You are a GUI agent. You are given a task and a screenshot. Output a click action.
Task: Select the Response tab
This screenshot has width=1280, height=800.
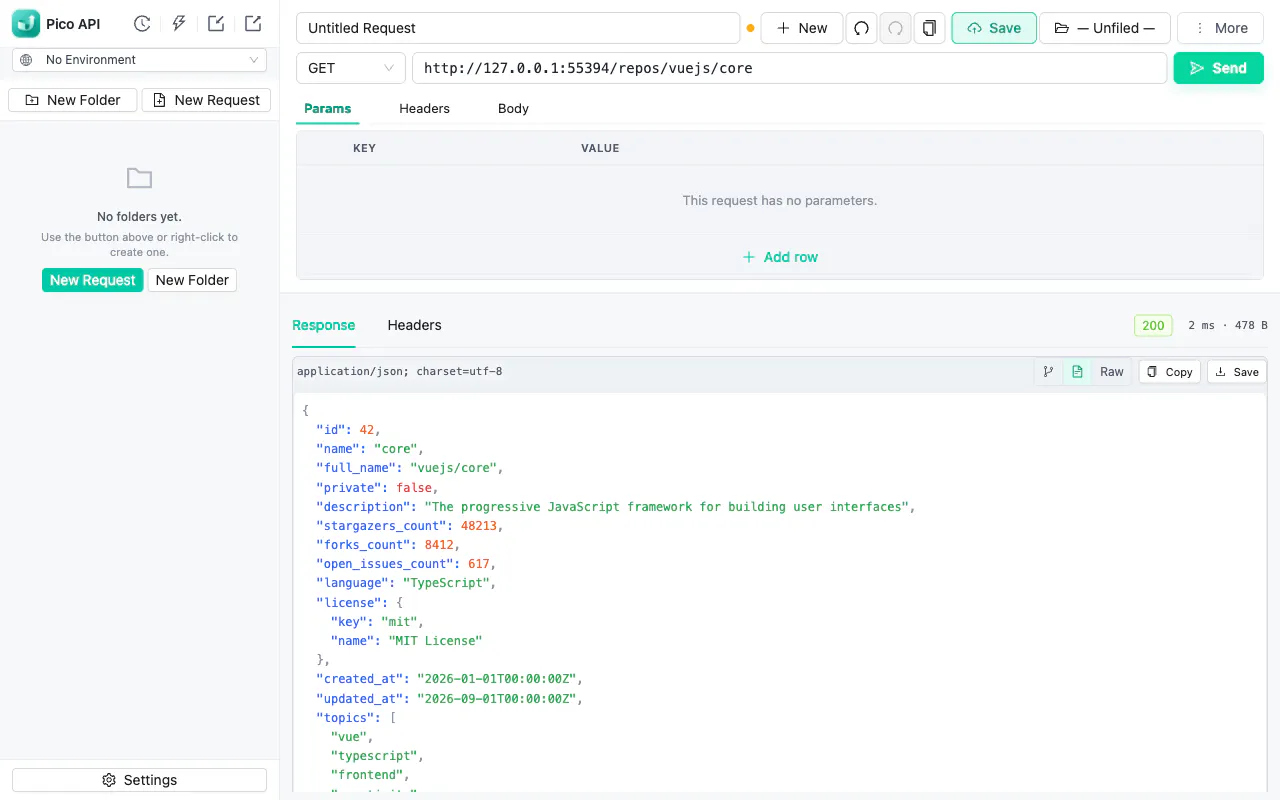(x=323, y=325)
